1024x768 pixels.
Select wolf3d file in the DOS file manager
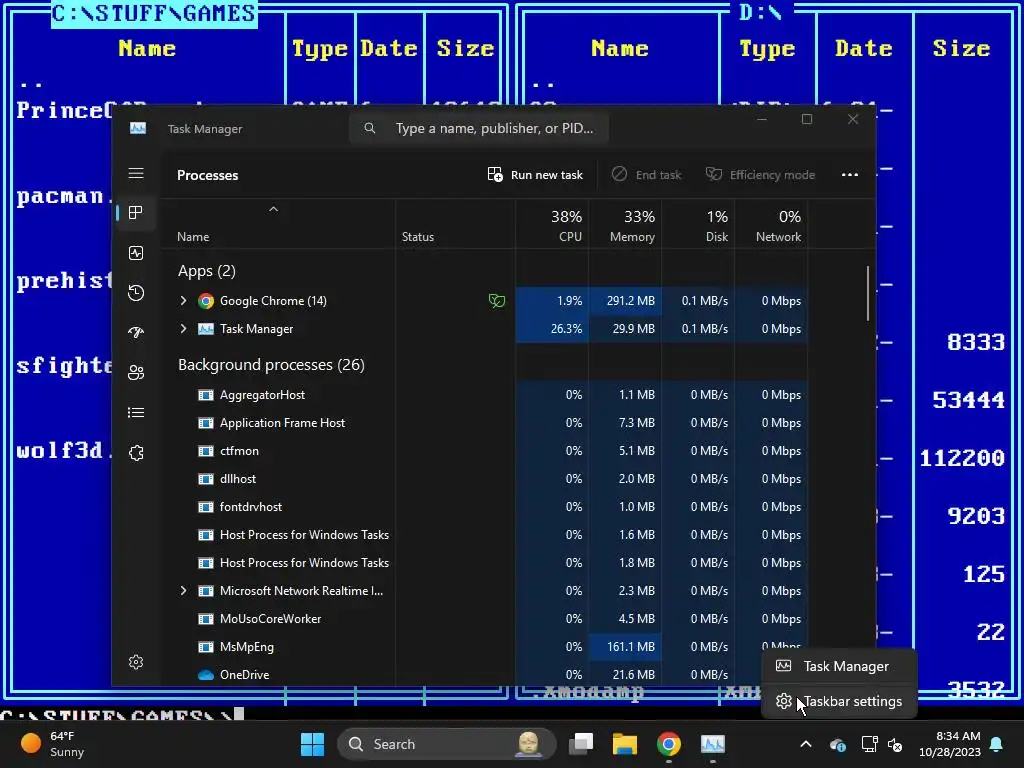(x=63, y=451)
